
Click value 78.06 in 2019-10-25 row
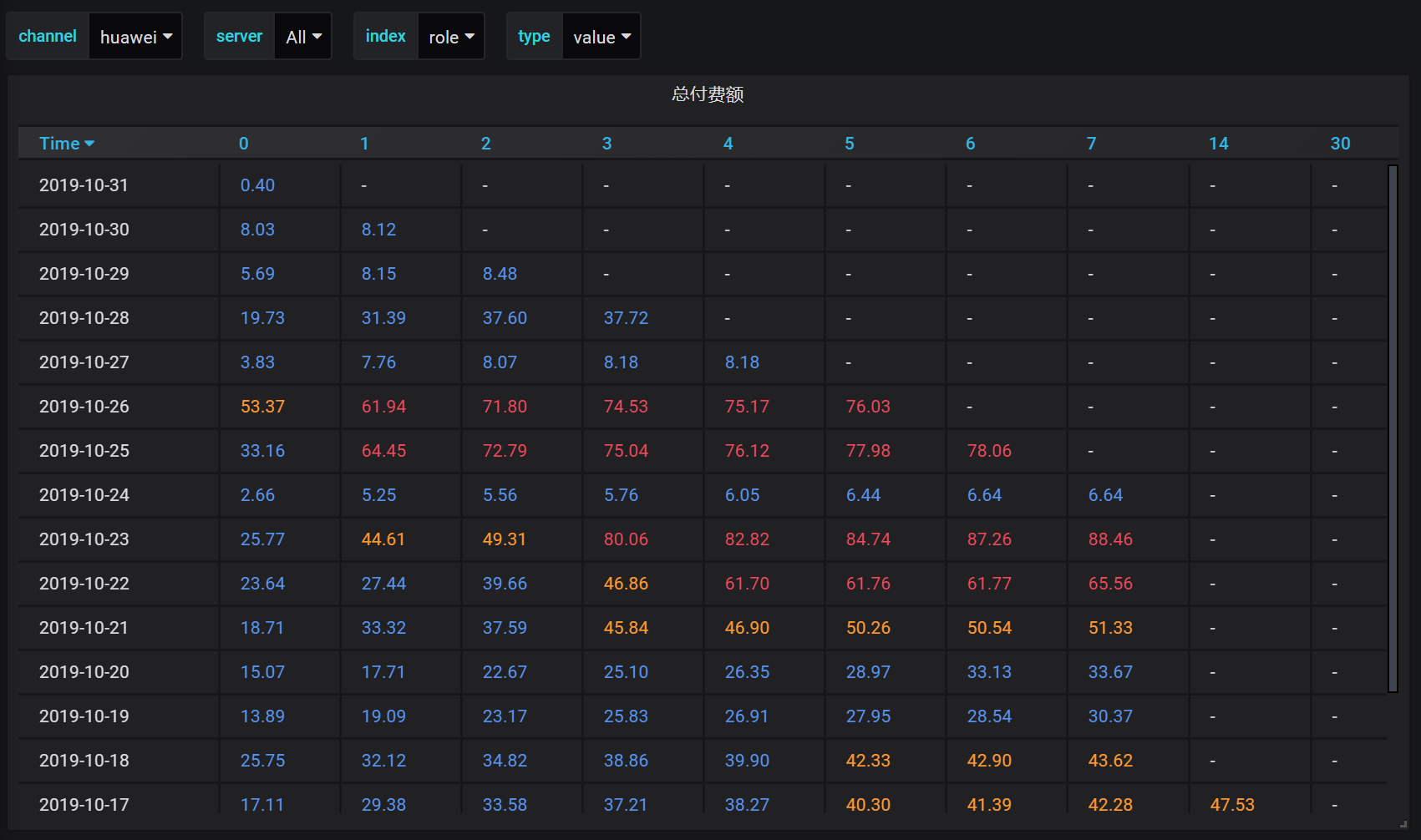coord(989,451)
